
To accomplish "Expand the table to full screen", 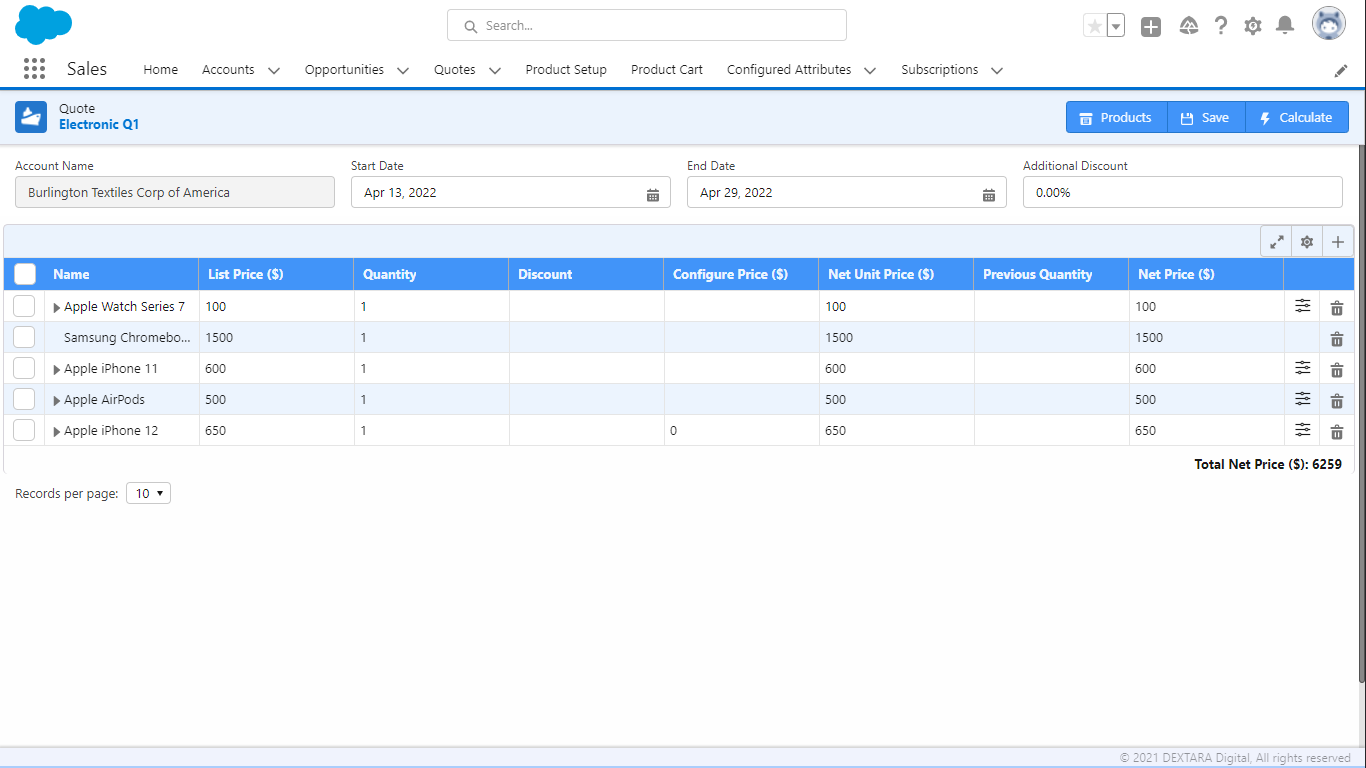I will pos(1276,242).
